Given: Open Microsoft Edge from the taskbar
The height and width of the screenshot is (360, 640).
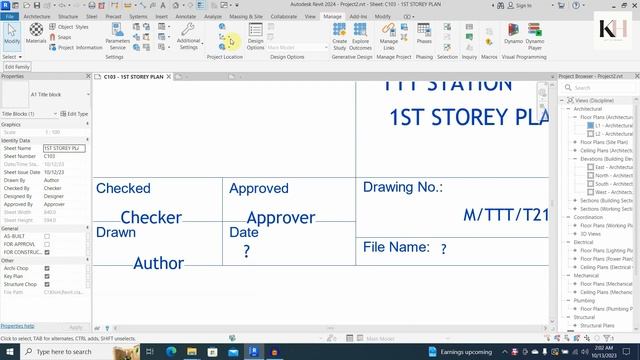Looking at the screenshot, I should tap(171, 351).
